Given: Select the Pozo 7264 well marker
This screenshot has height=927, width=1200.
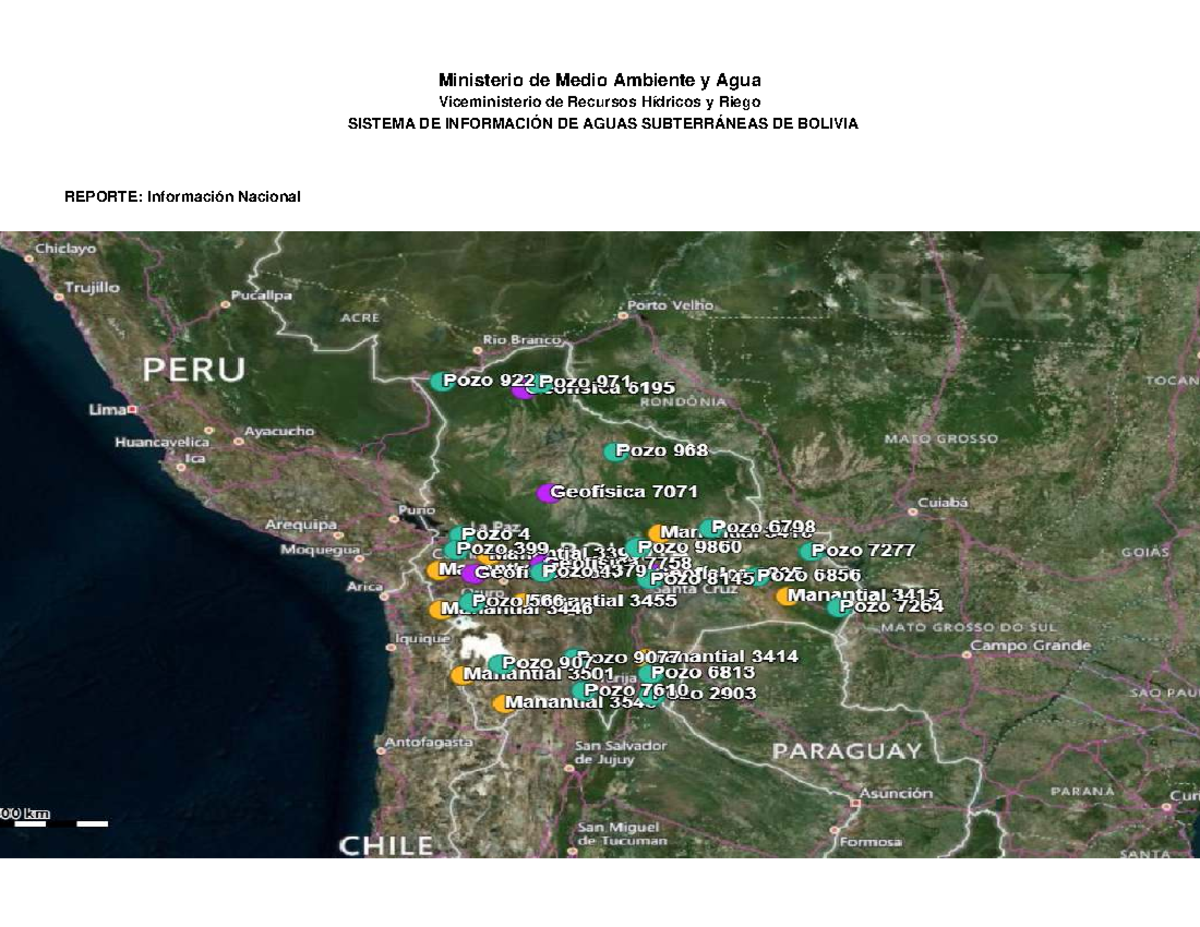Looking at the screenshot, I should [x=834, y=607].
